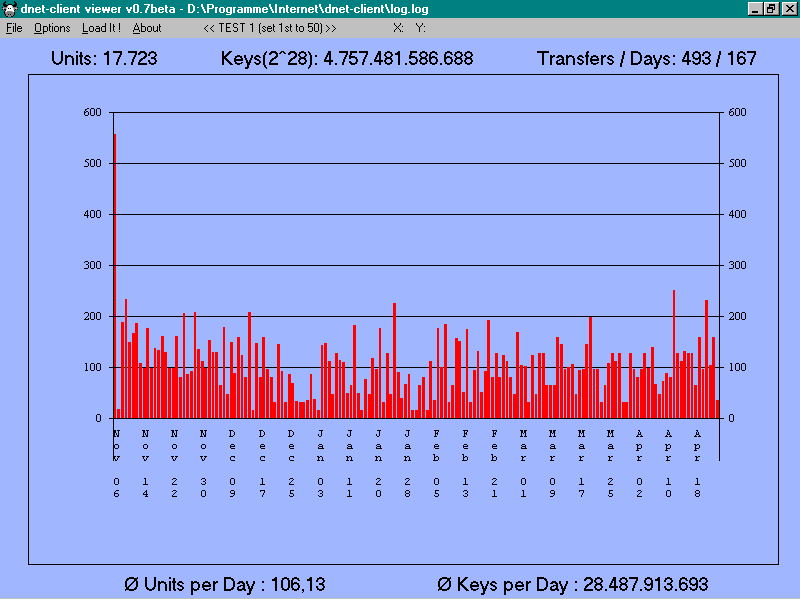800x600 pixels.
Task: Open the About menu
Action: [147, 28]
